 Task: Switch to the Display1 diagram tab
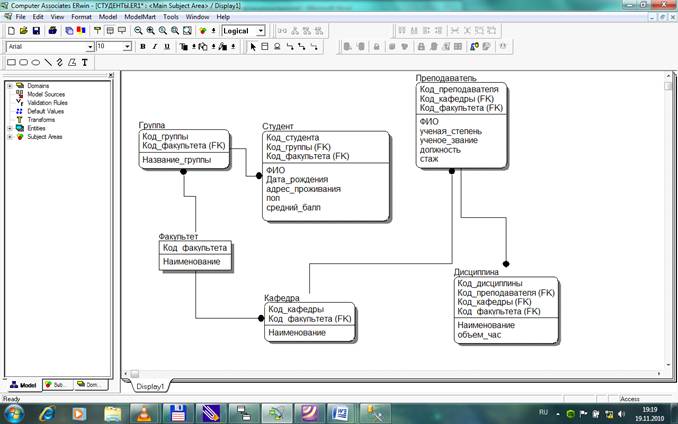click(x=150, y=385)
